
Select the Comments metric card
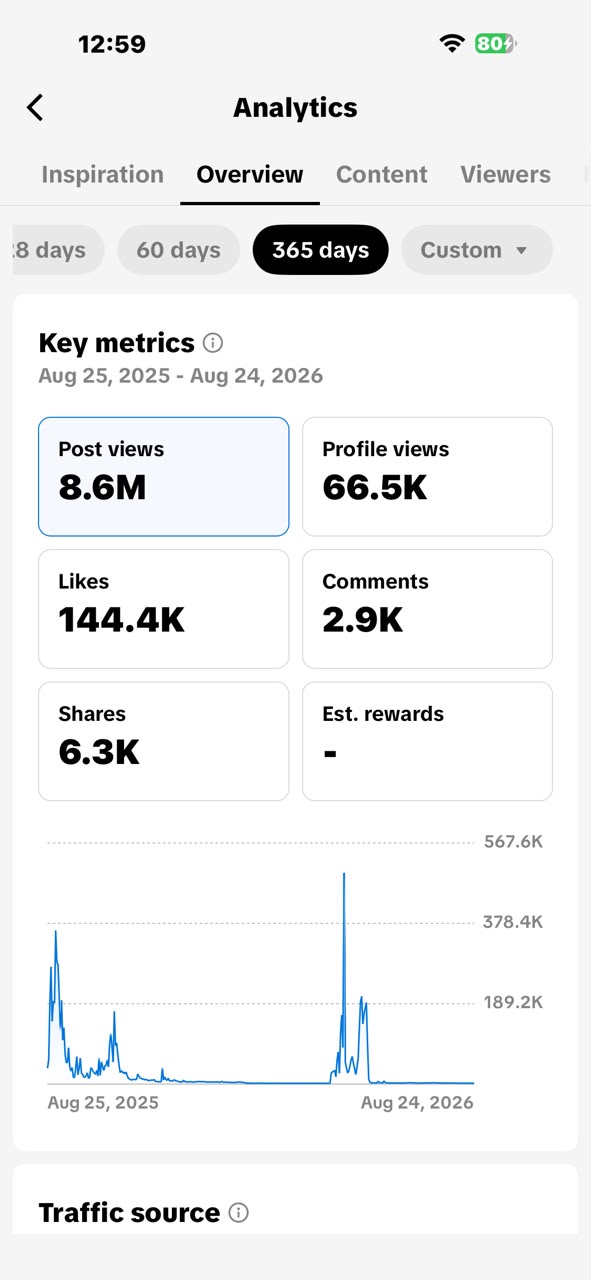tap(427, 609)
